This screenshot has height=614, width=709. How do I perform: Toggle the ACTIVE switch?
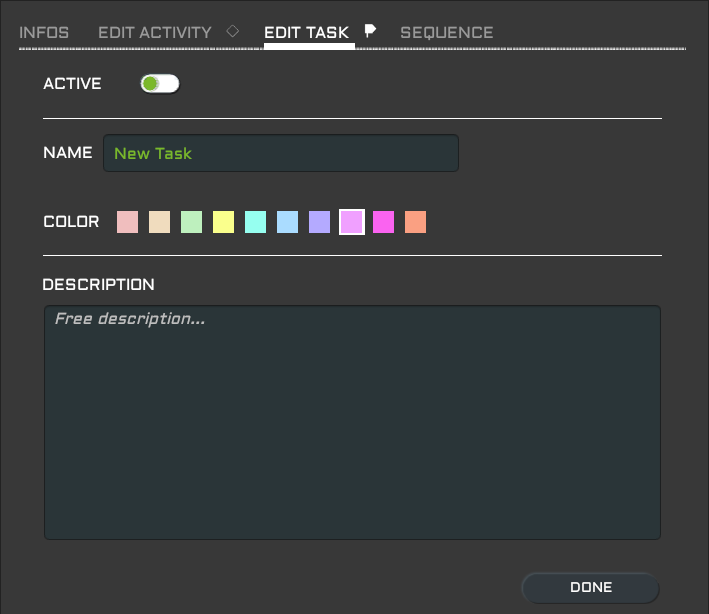coord(160,84)
